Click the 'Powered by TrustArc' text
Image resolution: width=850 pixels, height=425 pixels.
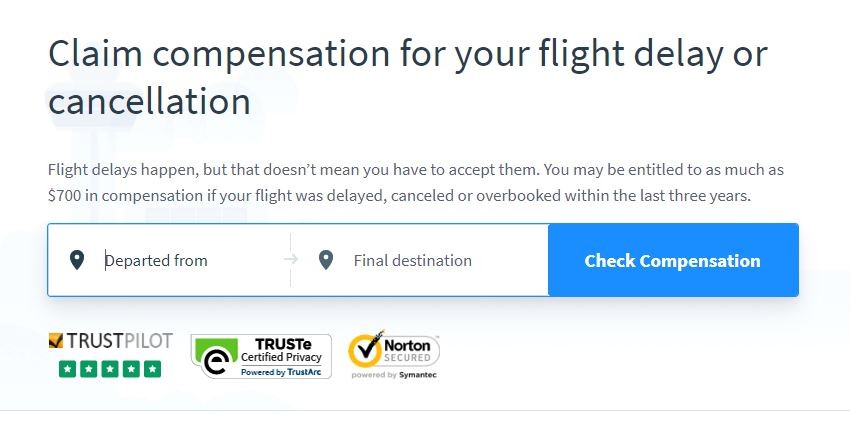pyautogui.click(x=281, y=372)
